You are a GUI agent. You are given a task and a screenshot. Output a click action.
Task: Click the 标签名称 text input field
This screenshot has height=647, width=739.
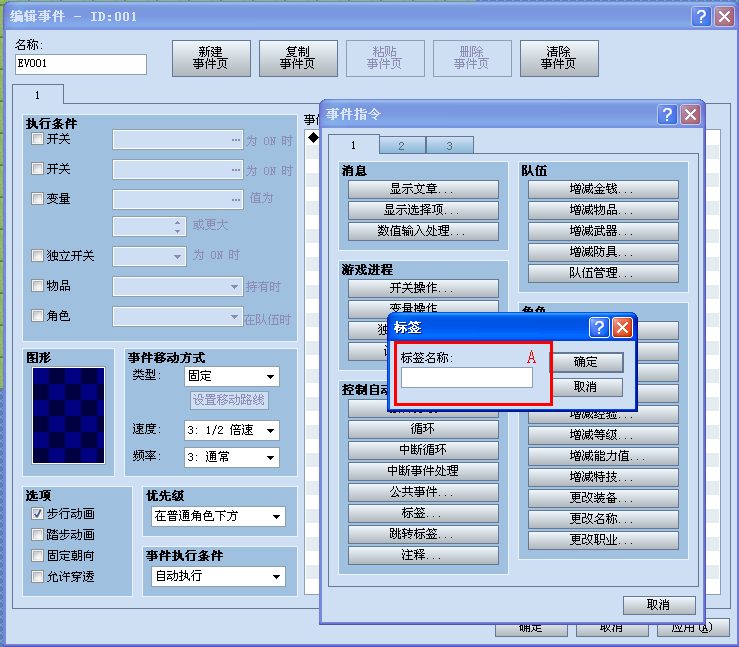[467, 377]
